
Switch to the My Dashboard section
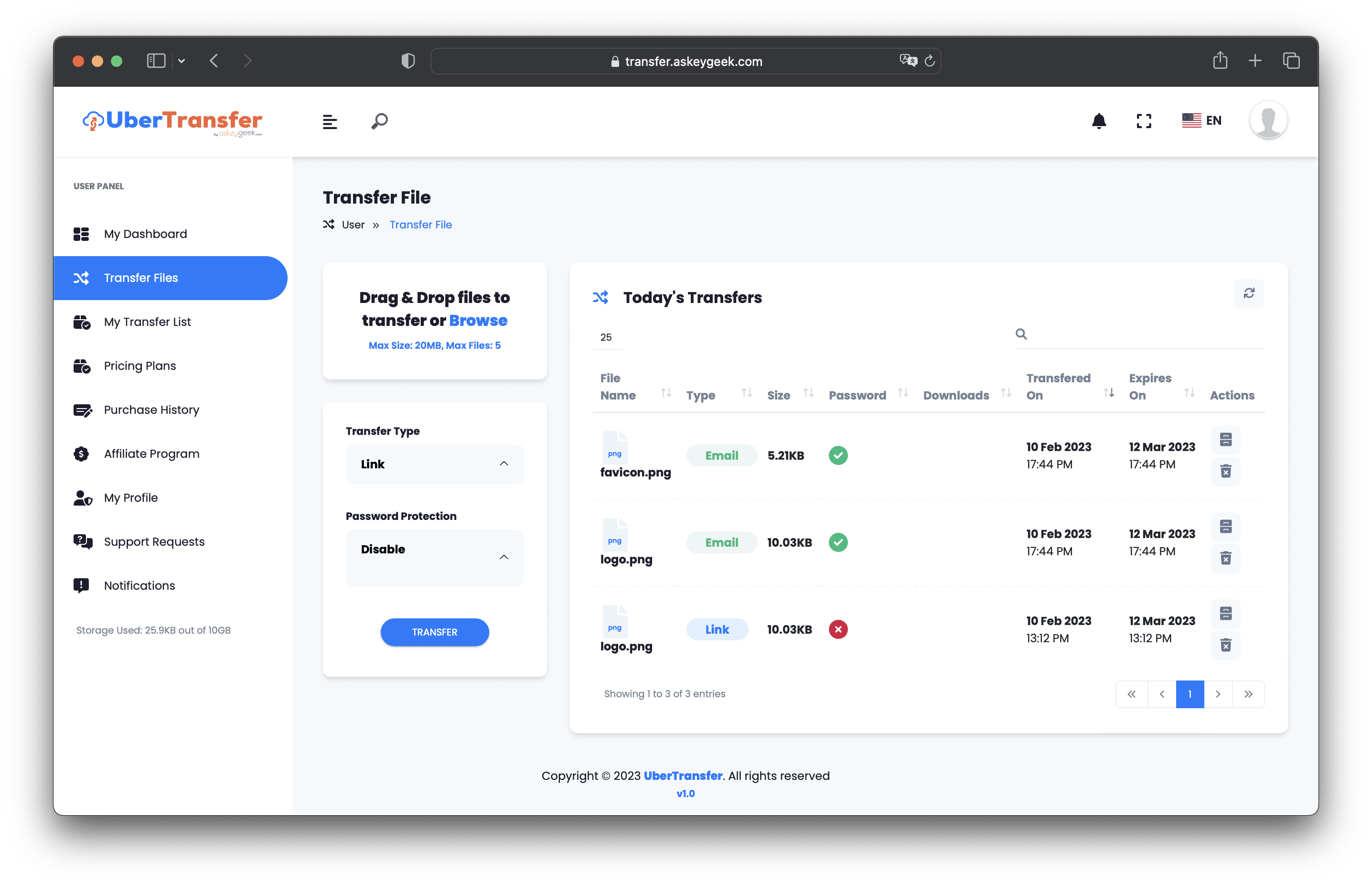pyautogui.click(x=145, y=234)
